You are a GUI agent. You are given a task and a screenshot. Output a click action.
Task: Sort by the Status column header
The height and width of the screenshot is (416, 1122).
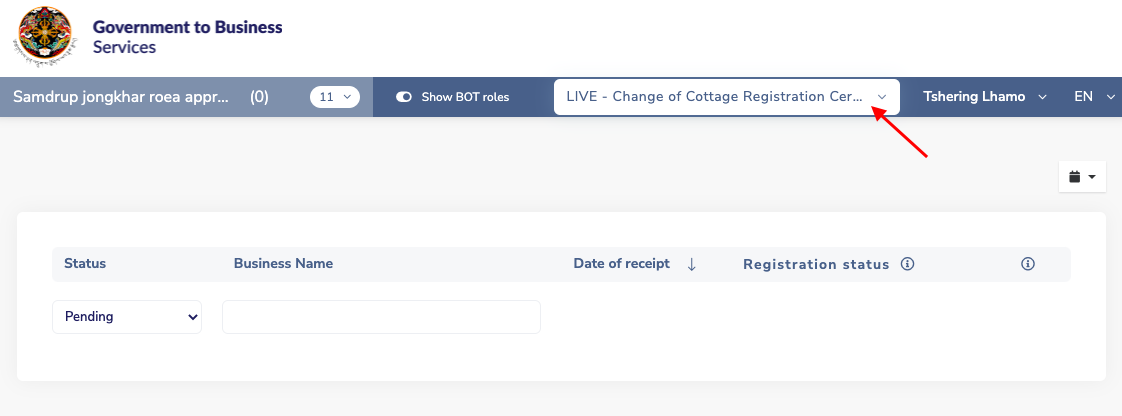click(84, 263)
